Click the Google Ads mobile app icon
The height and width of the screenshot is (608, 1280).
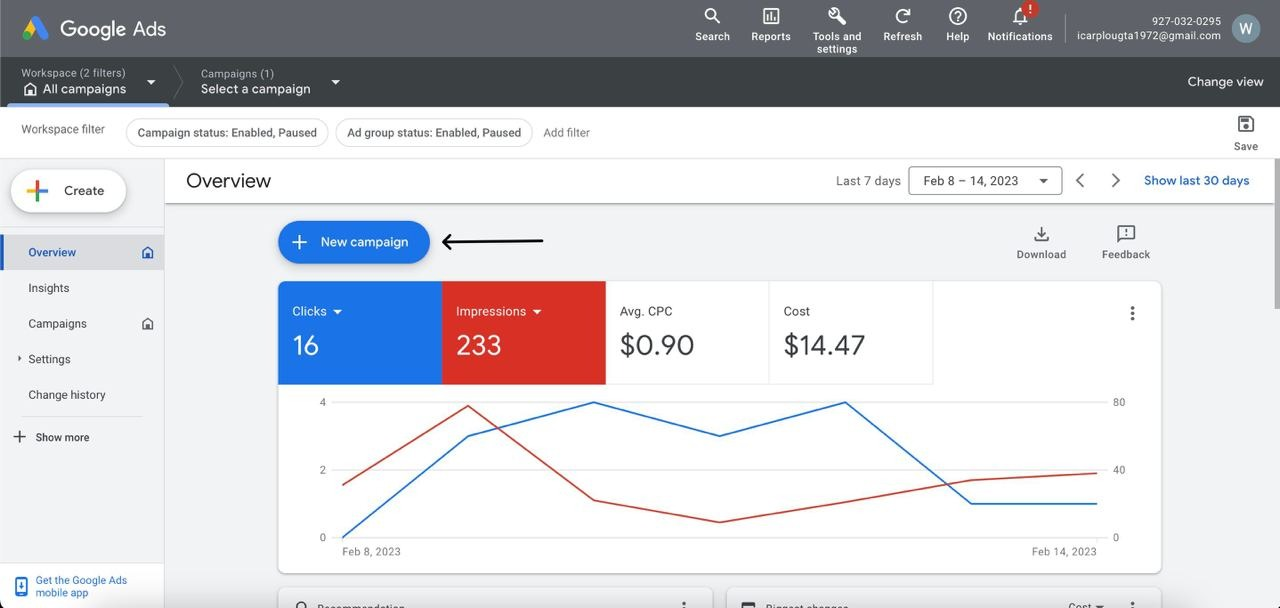[x=21, y=587]
